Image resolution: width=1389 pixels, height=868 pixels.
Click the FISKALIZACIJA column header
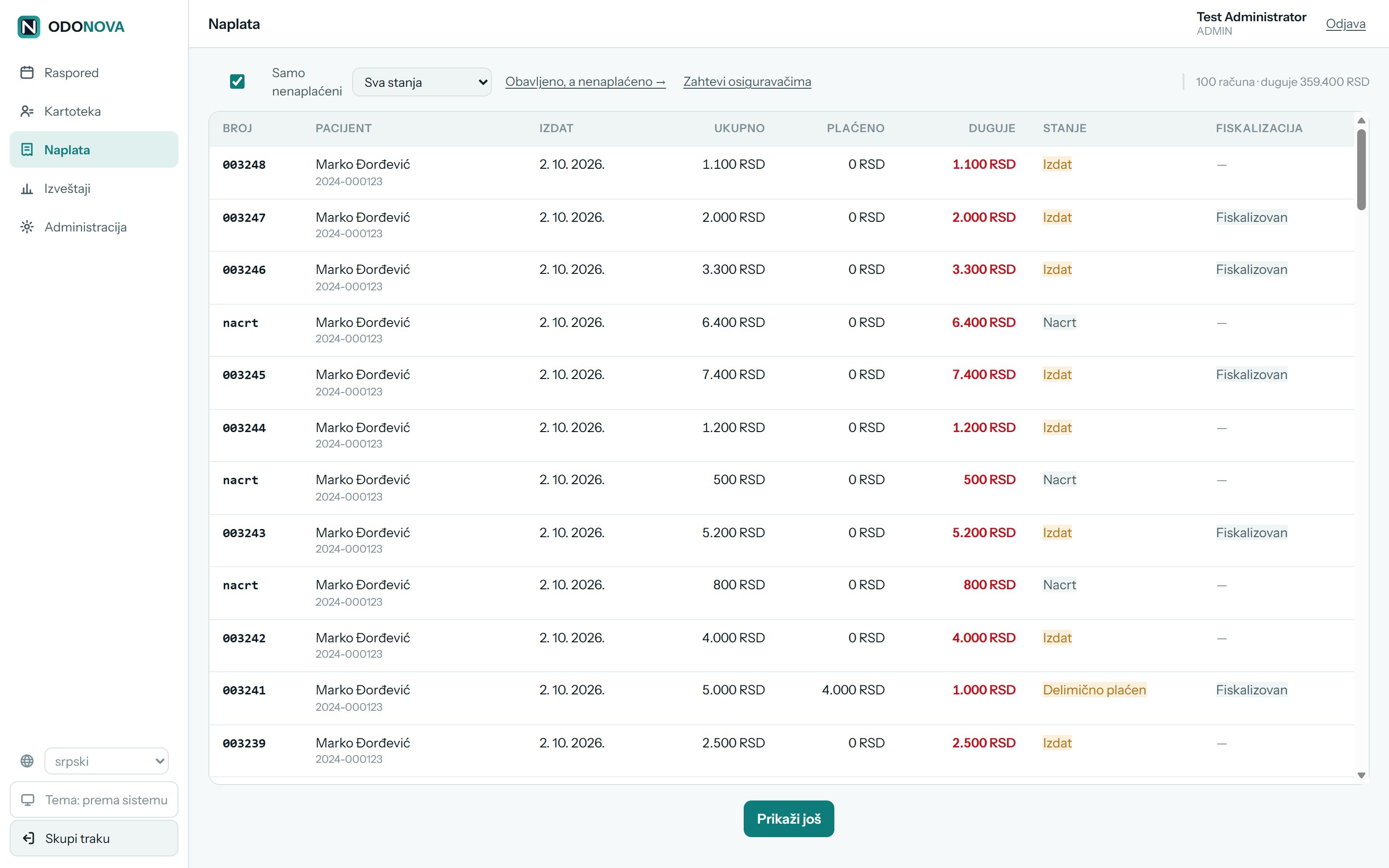(x=1259, y=128)
